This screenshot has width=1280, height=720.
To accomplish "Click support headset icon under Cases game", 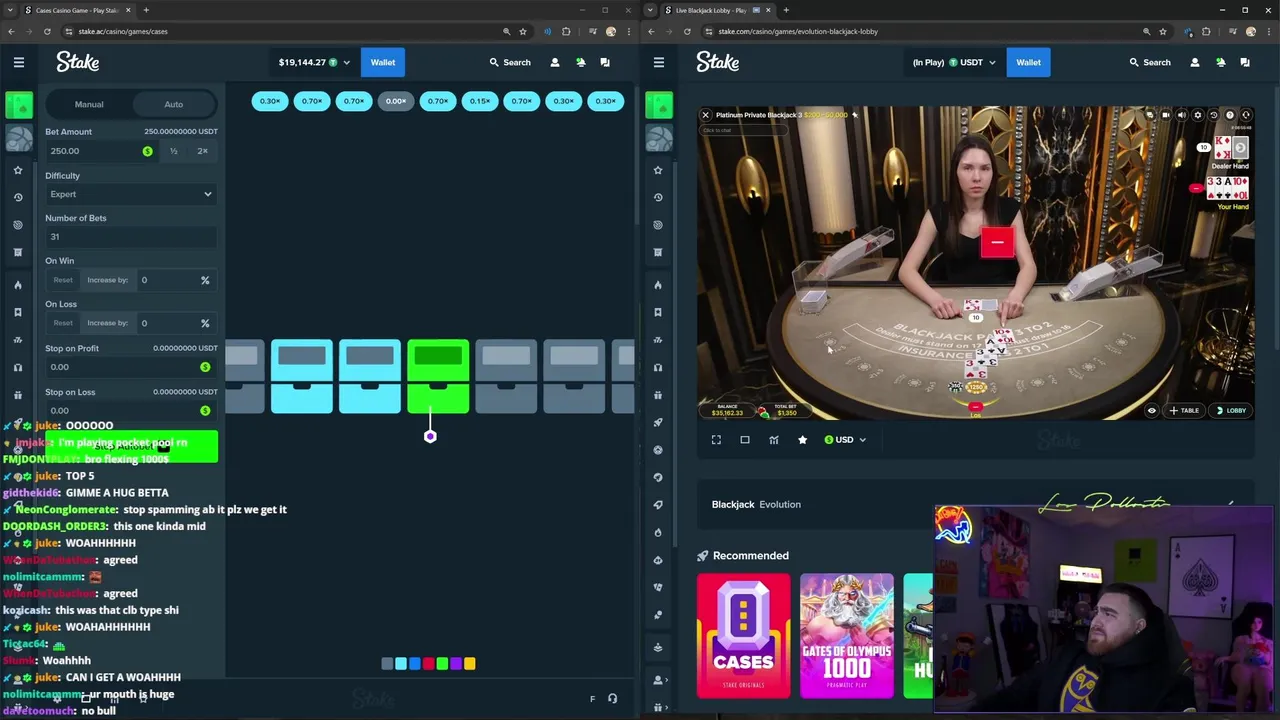I will tap(613, 699).
